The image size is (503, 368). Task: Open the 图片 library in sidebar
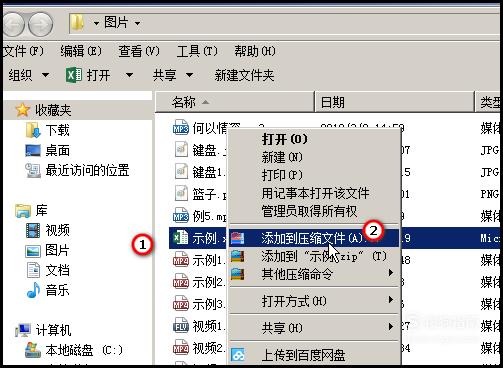pos(47,250)
